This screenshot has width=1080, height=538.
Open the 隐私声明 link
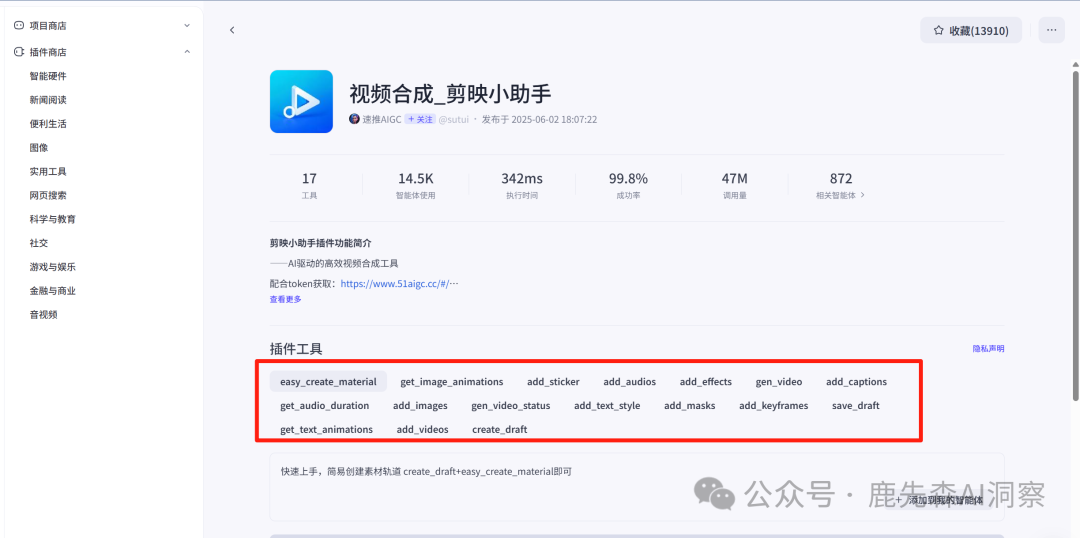(x=988, y=349)
